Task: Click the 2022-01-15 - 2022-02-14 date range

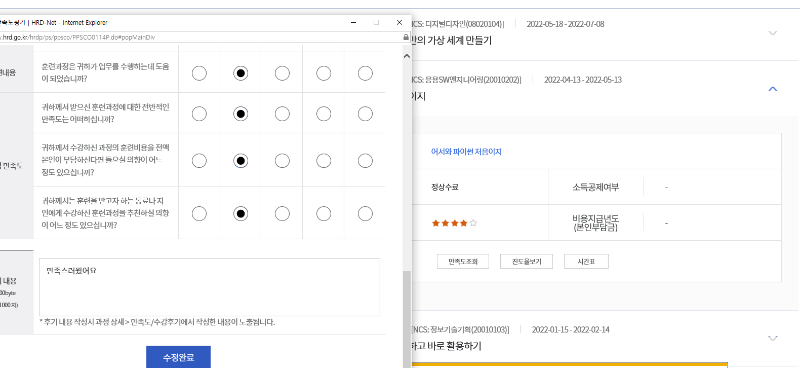Action: point(570,329)
